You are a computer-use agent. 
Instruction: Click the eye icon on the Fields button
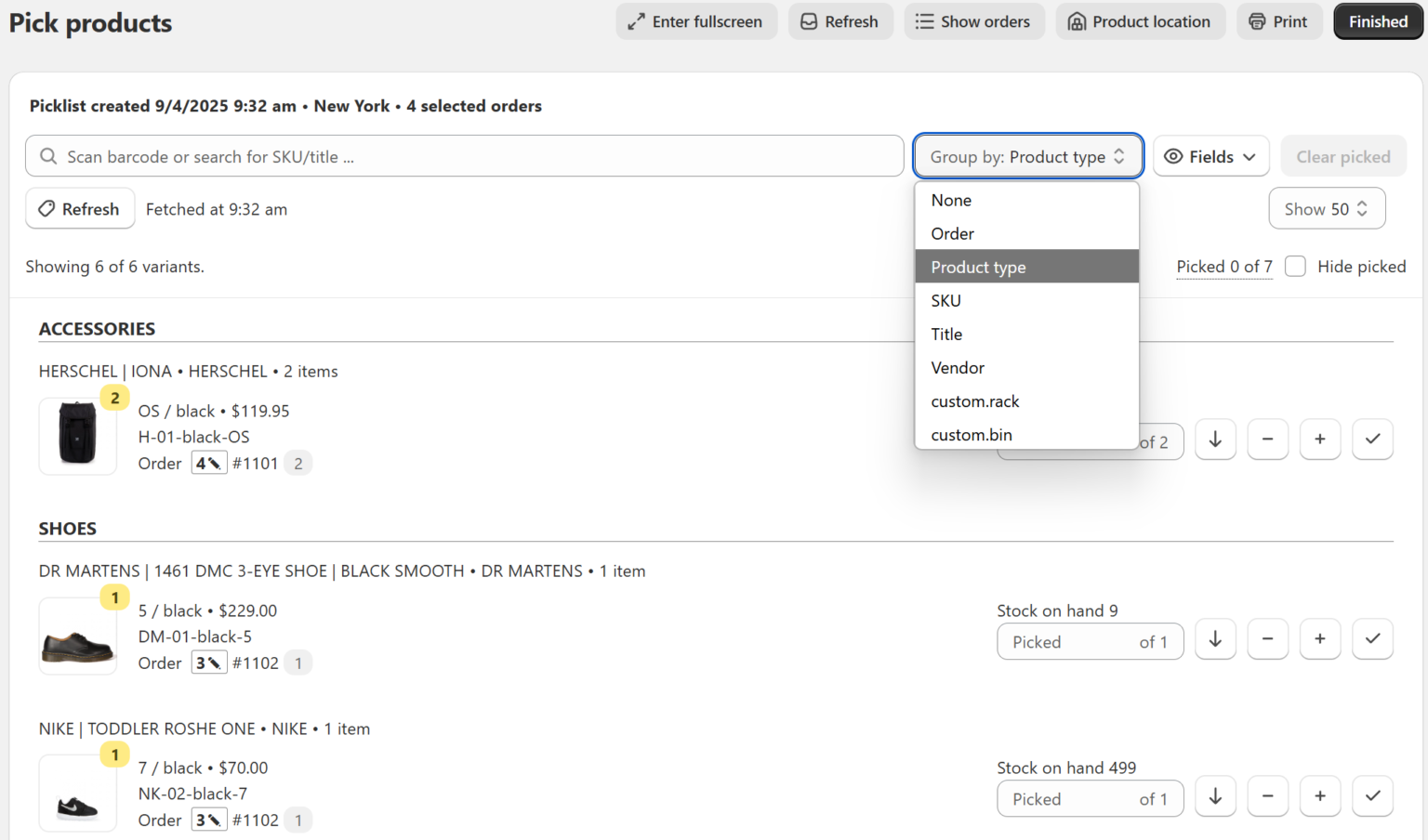(1173, 156)
